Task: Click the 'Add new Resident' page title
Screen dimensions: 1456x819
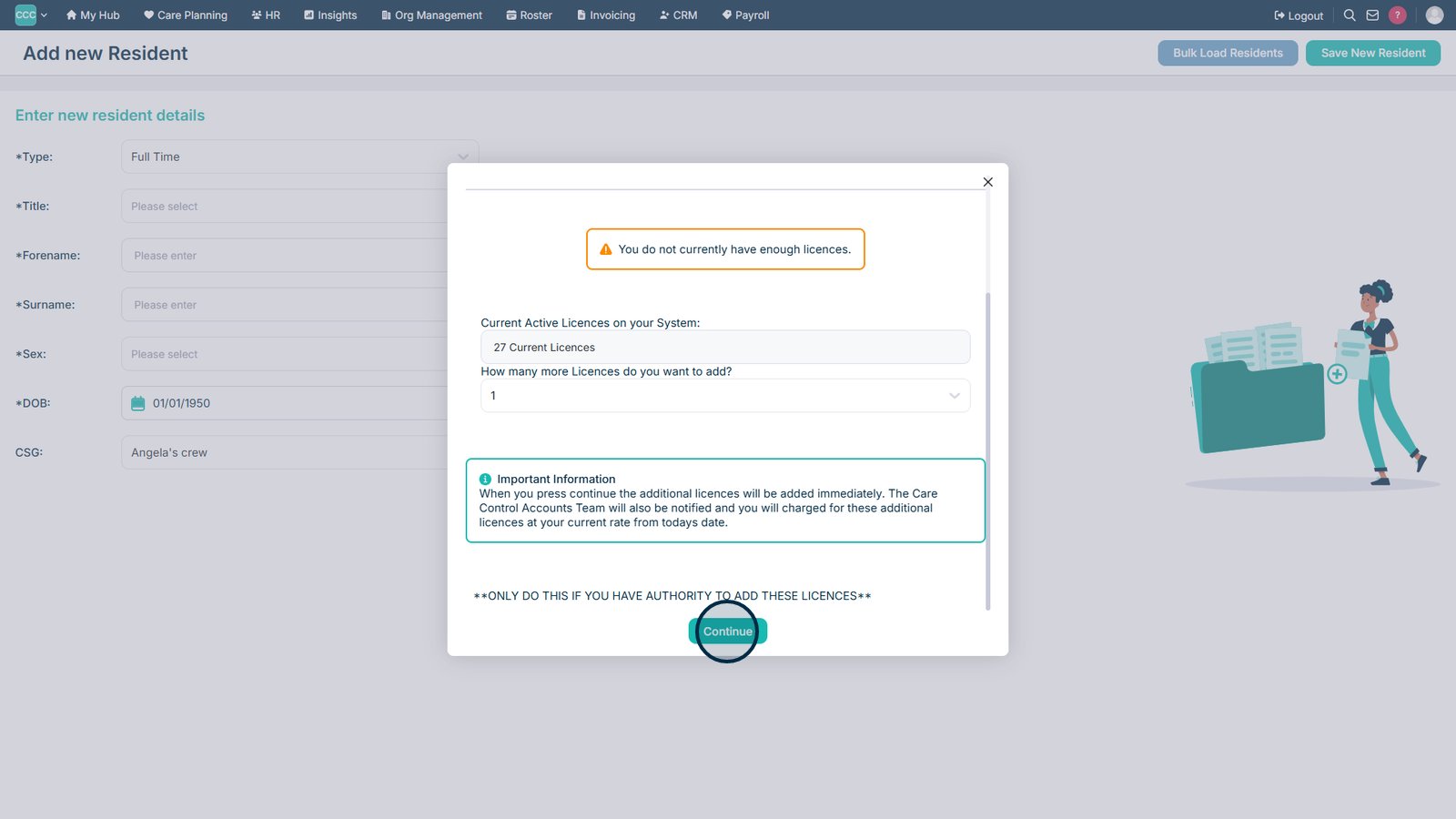Action: click(106, 54)
